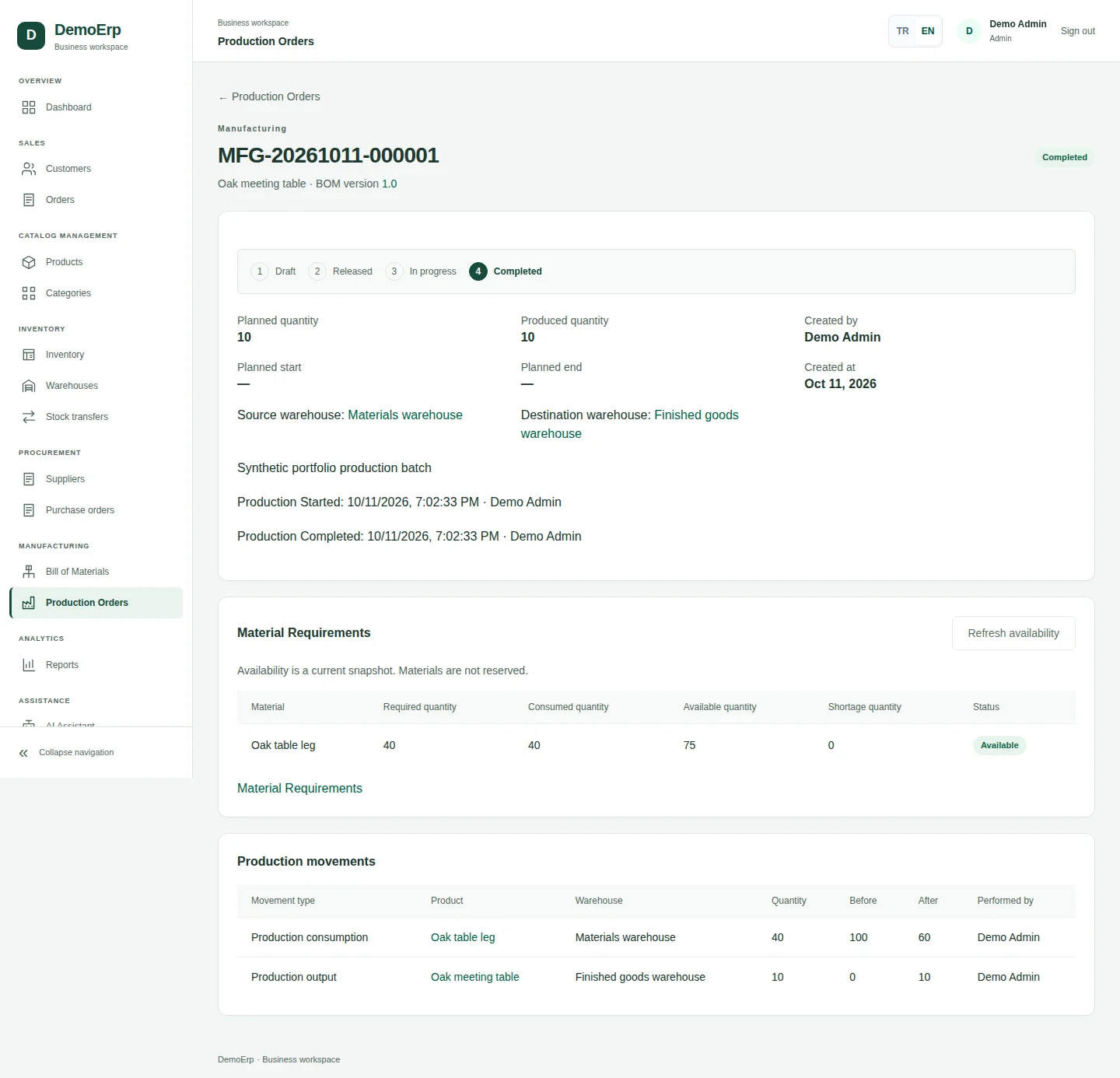The height and width of the screenshot is (1078, 1120).
Task: Open BOM version 1.0 link
Action: 389,184
